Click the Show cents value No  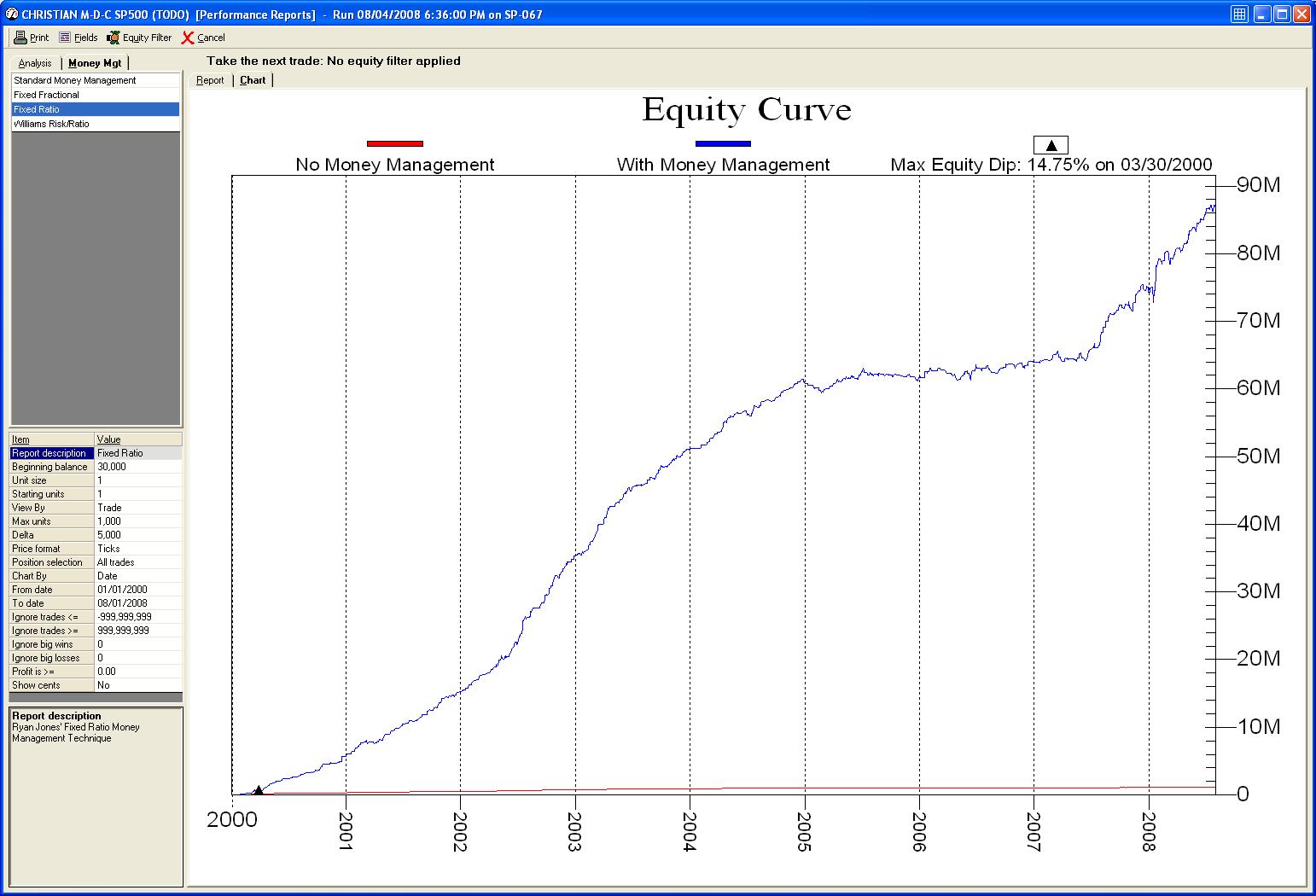(x=138, y=685)
